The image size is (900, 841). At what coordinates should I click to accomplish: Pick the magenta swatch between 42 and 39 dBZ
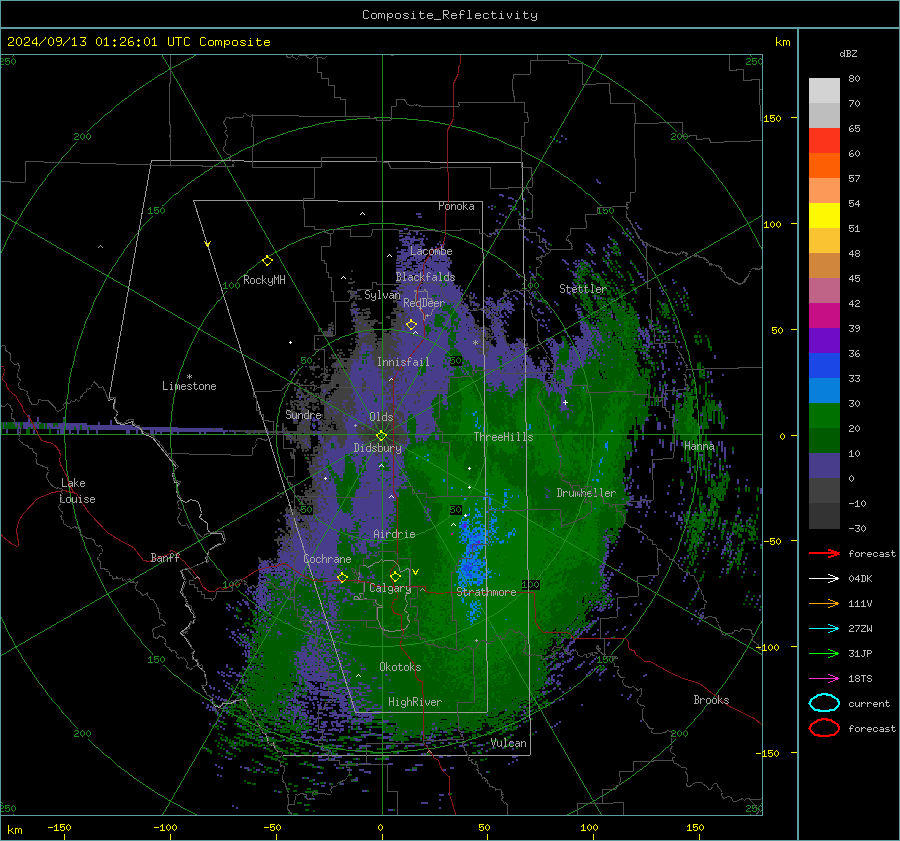click(x=824, y=316)
